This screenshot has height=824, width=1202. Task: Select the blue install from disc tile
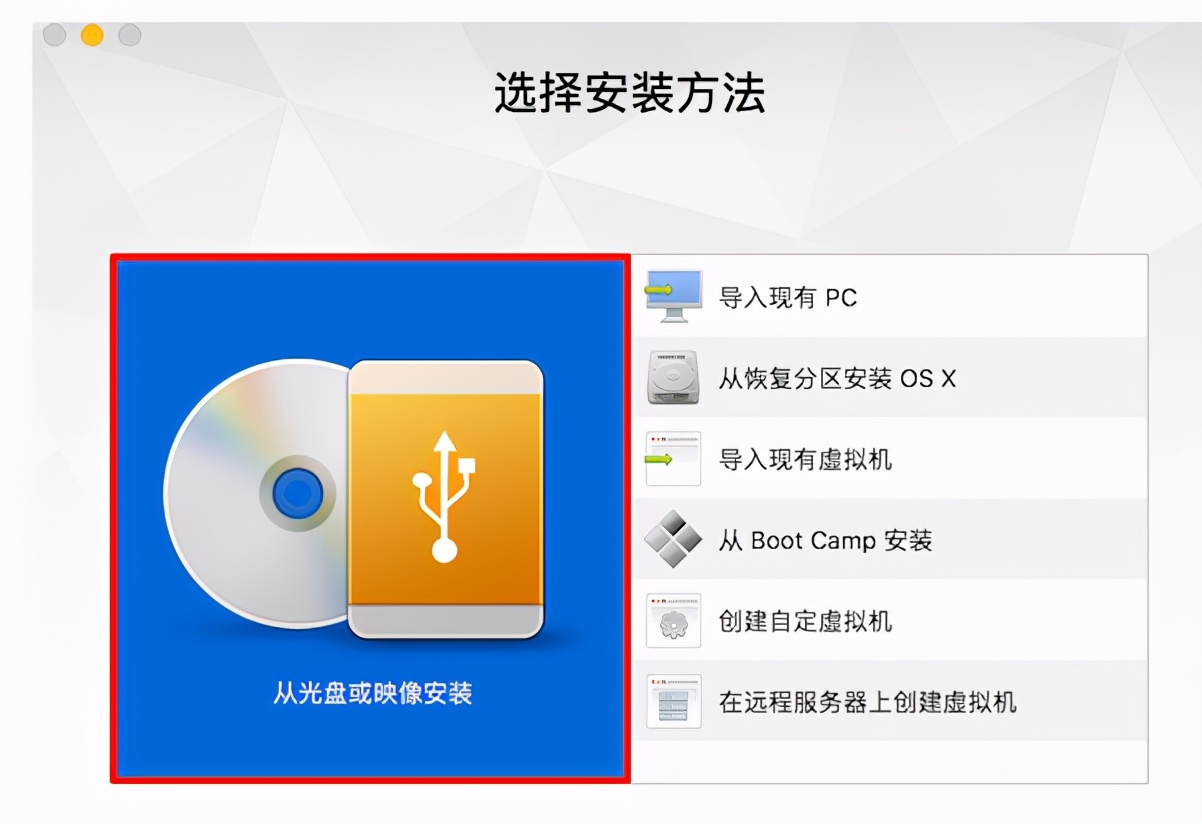(370, 518)
